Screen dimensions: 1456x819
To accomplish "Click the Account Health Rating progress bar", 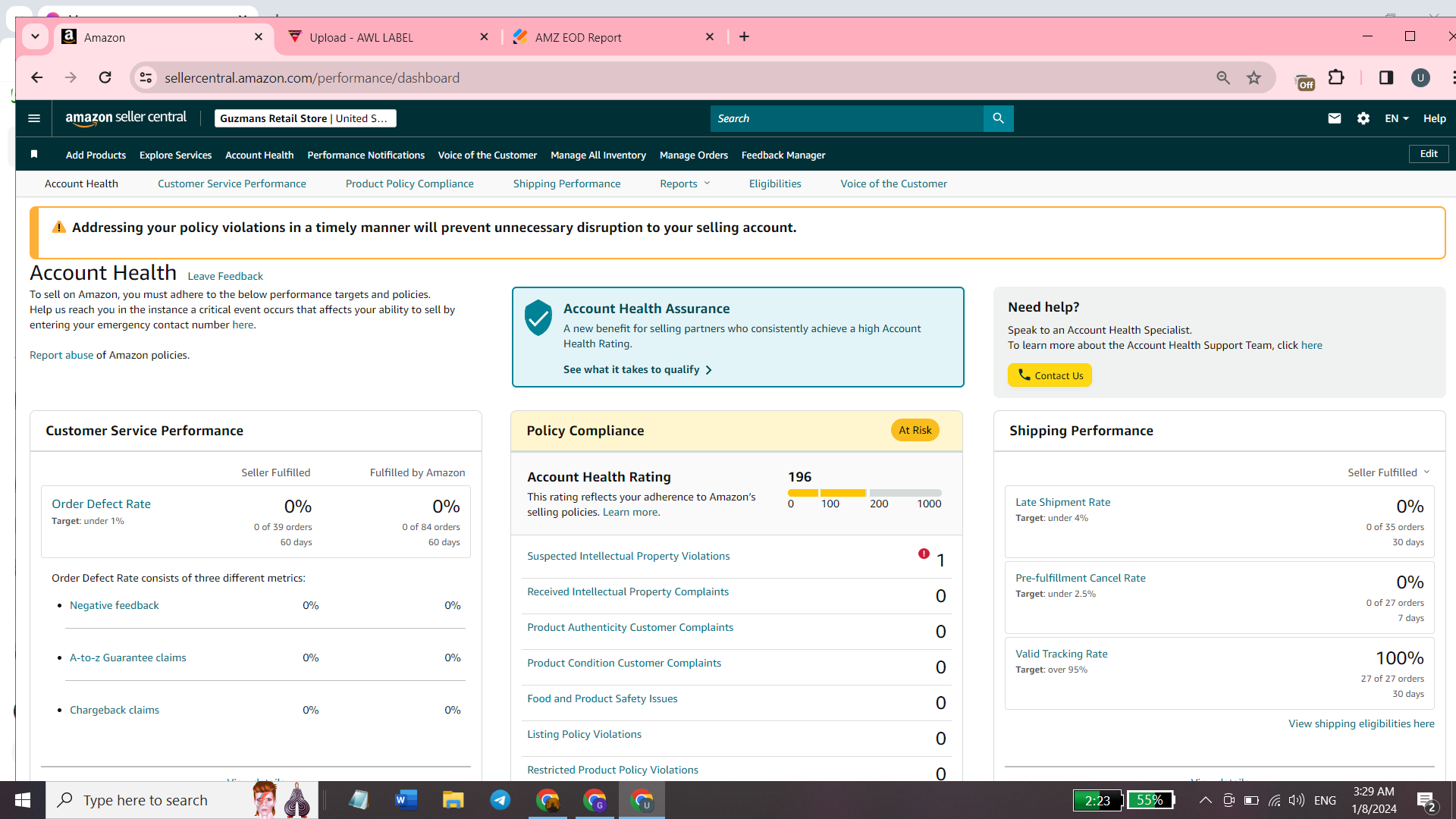I will [864, 493].
